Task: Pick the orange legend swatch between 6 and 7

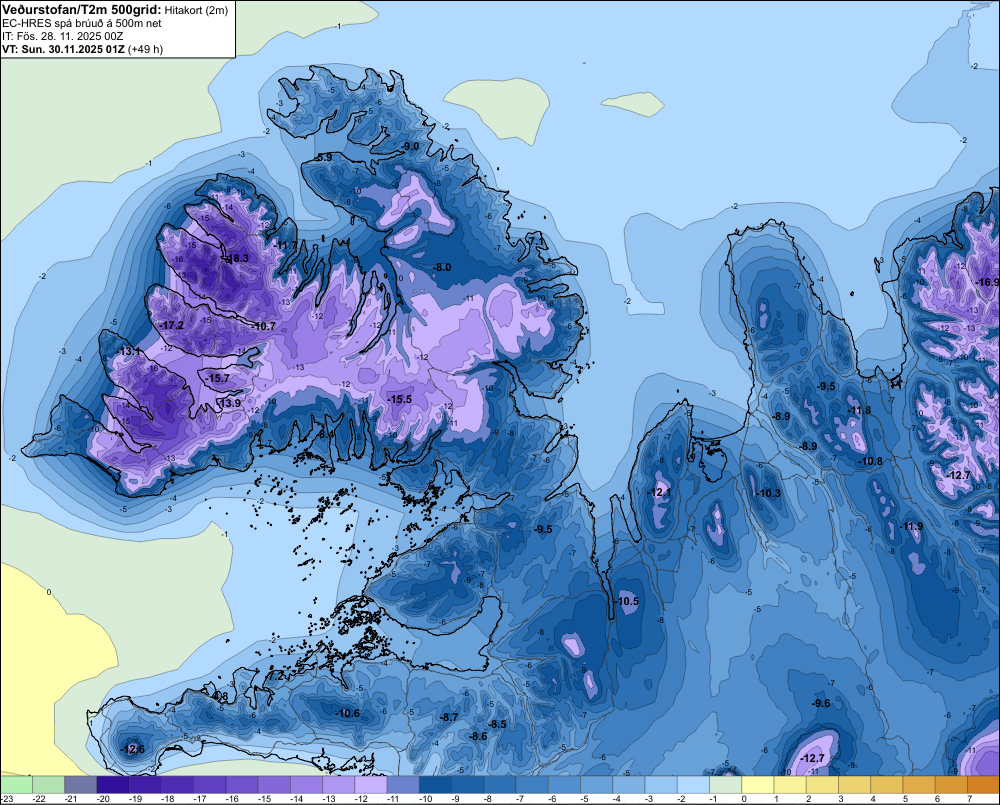Action: pyautogui.click(x=951, y=784)
